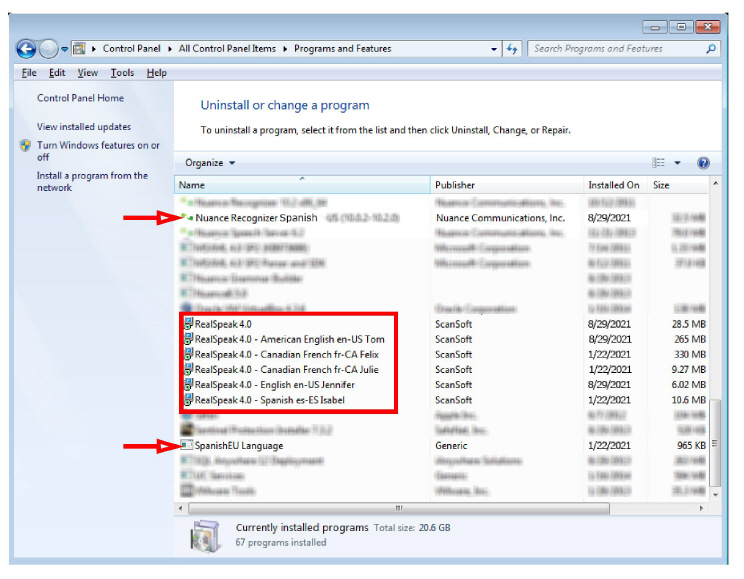Click the horizontal scrollbar left arrow
This screenshot has width=744, height=579.
click(x=180, y=508)
